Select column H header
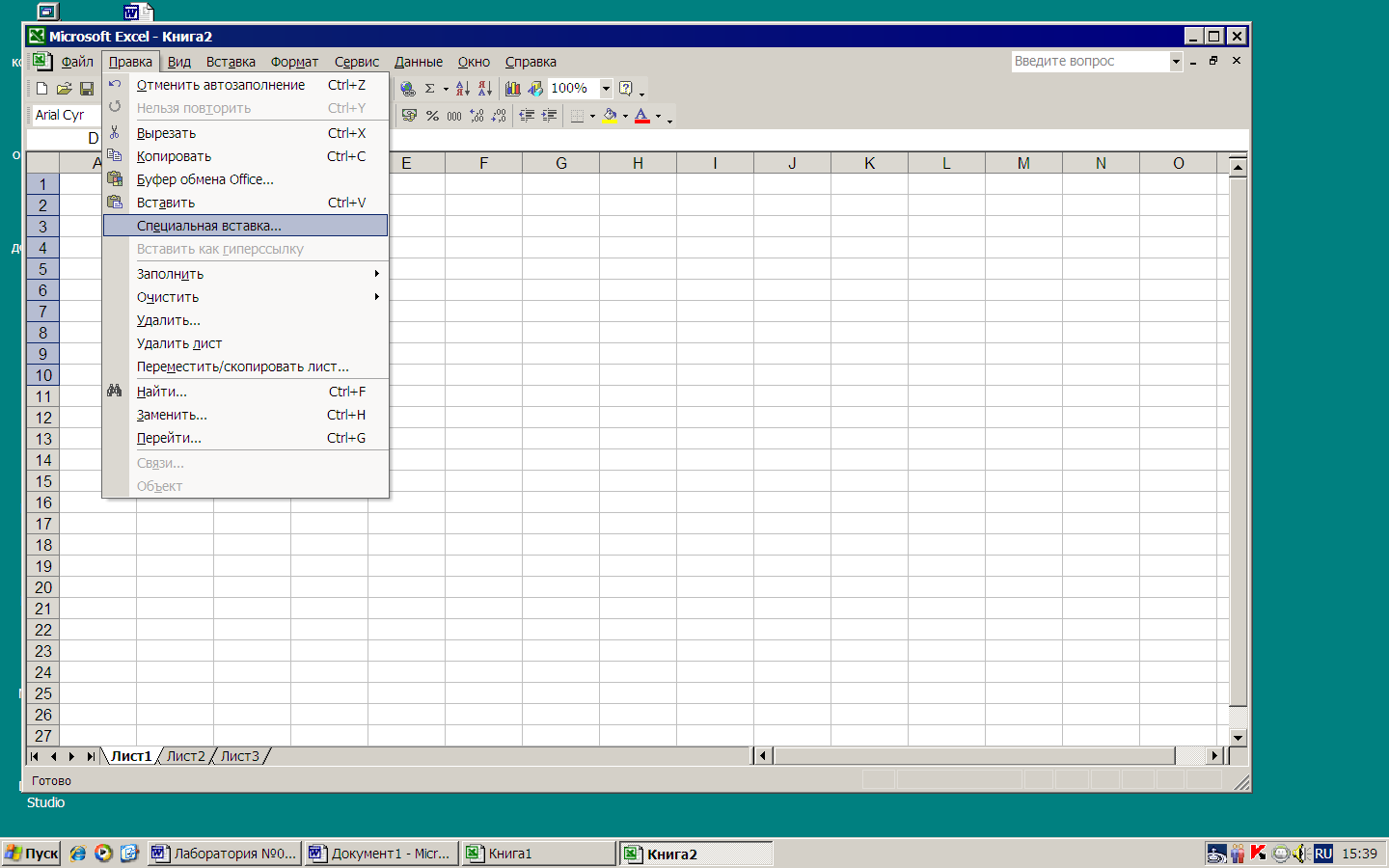1389x868 pixels. [x=638, y=163]
